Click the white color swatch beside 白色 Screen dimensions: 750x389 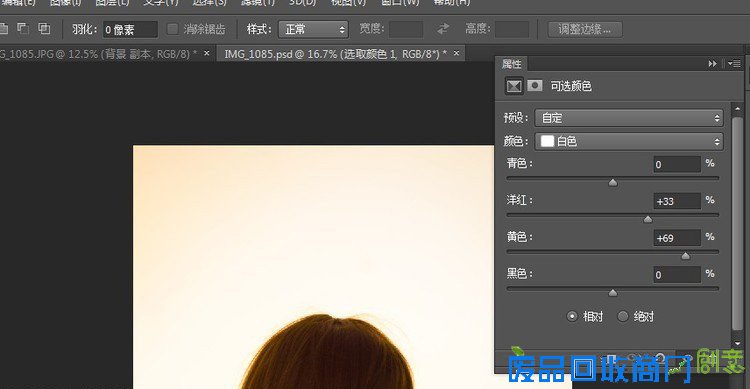(547, 141)
